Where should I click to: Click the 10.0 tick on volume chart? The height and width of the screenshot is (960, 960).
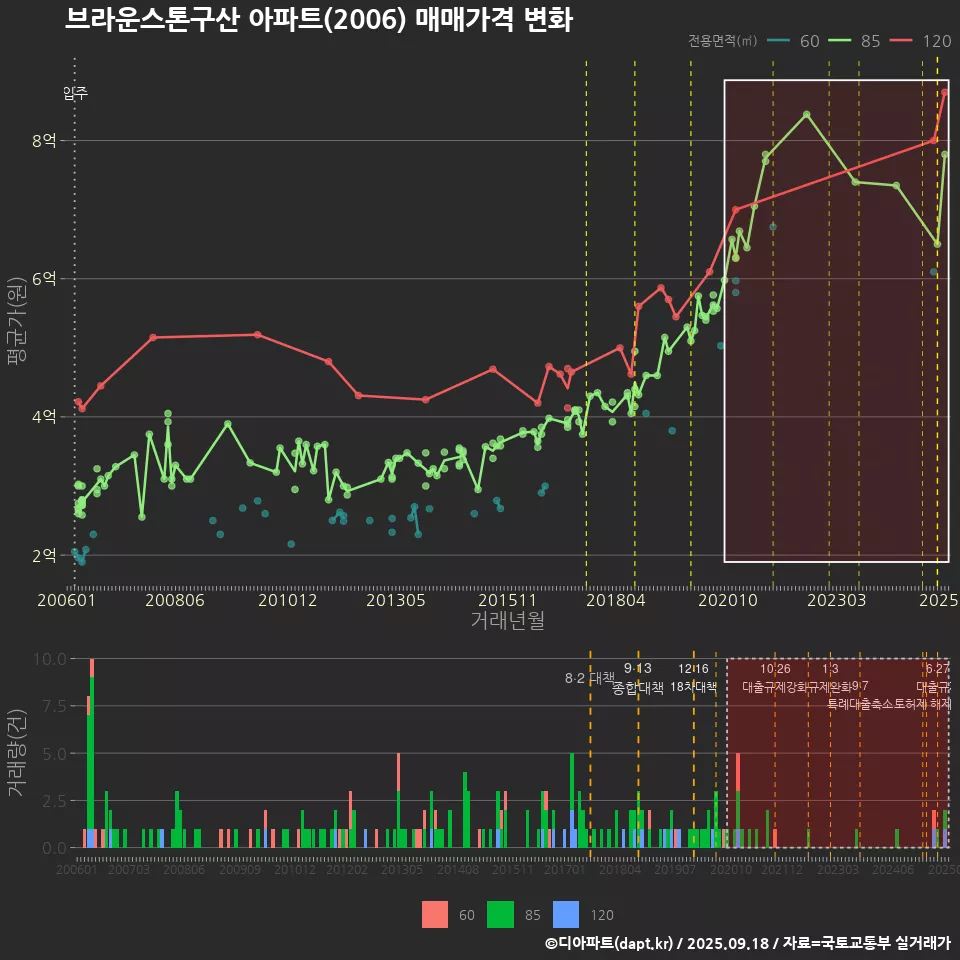[x=50, y=659]
